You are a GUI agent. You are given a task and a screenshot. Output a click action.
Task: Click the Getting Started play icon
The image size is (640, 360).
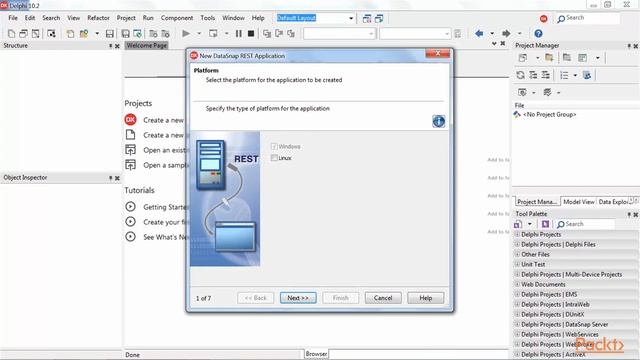pos(130,207)
